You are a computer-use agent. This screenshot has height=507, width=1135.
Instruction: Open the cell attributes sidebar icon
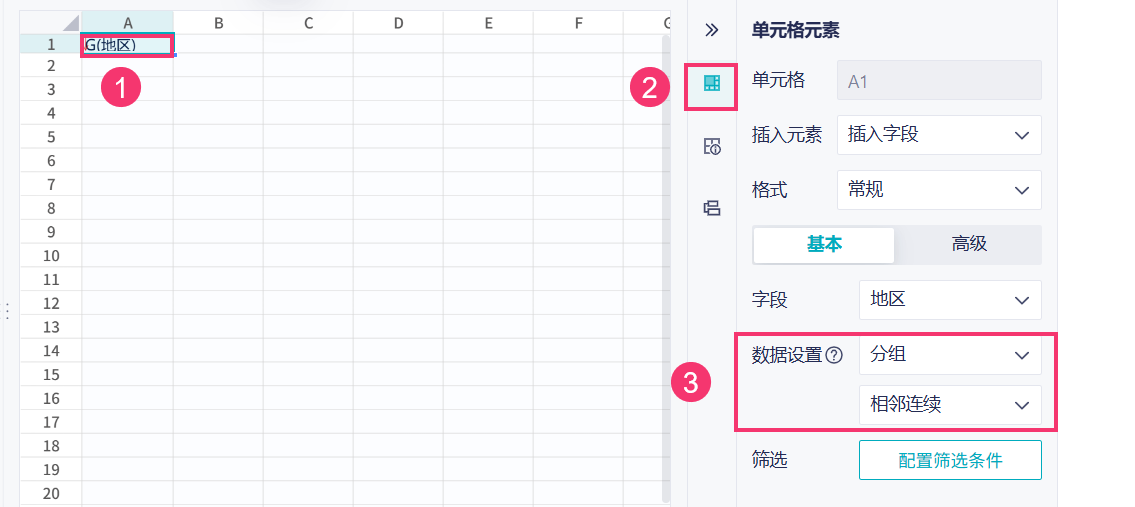(x=712, y=147)
